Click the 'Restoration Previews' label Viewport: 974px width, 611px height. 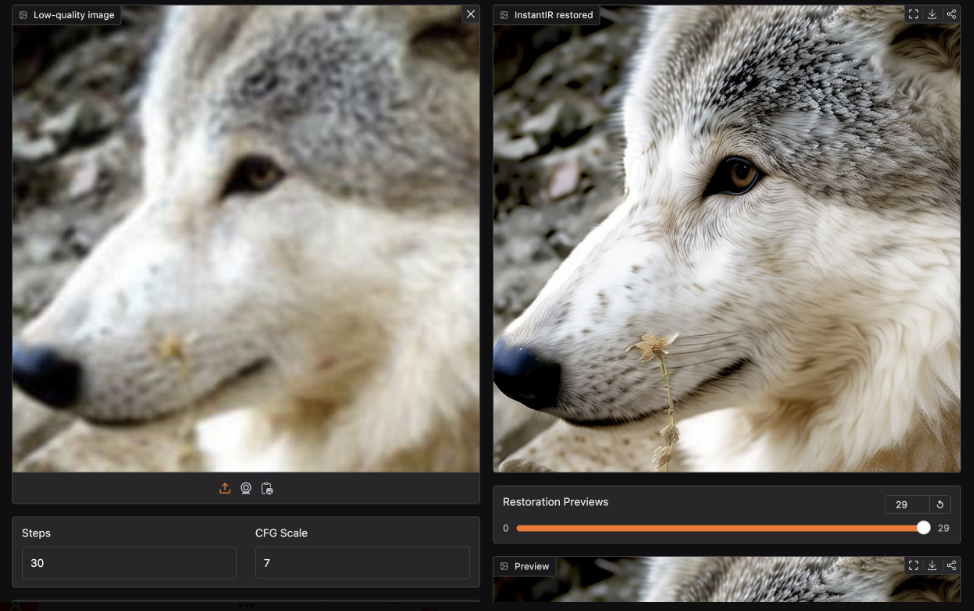coord(555,502)
